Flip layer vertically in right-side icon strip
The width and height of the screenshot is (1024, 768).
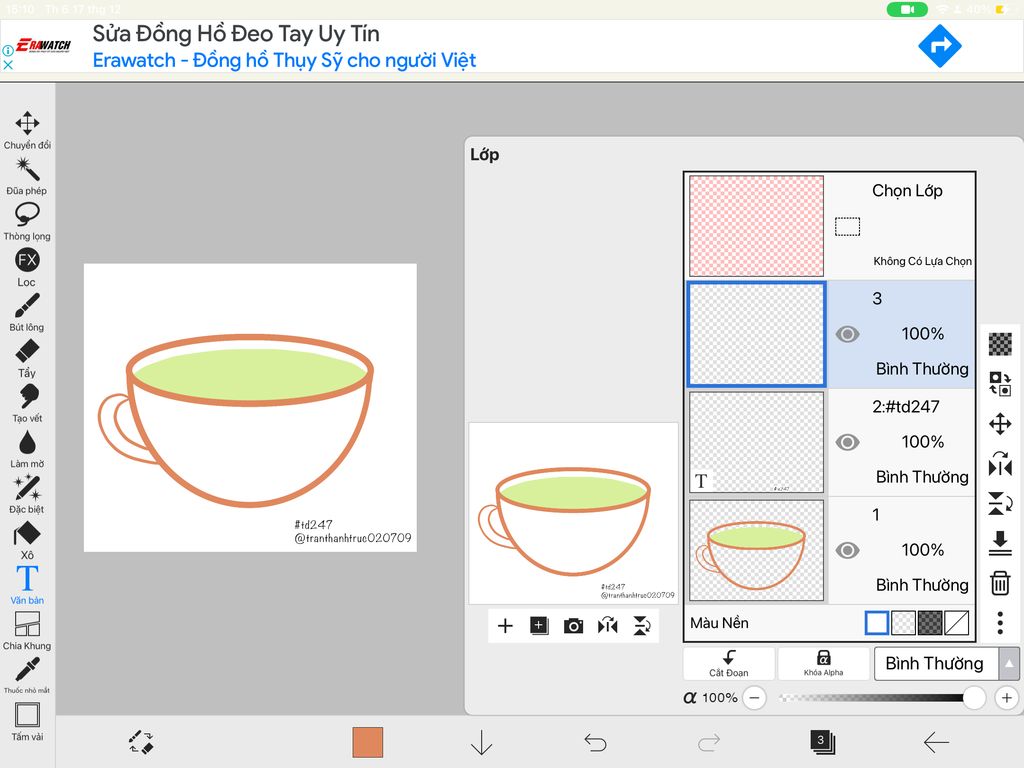tap(1000, 504)
